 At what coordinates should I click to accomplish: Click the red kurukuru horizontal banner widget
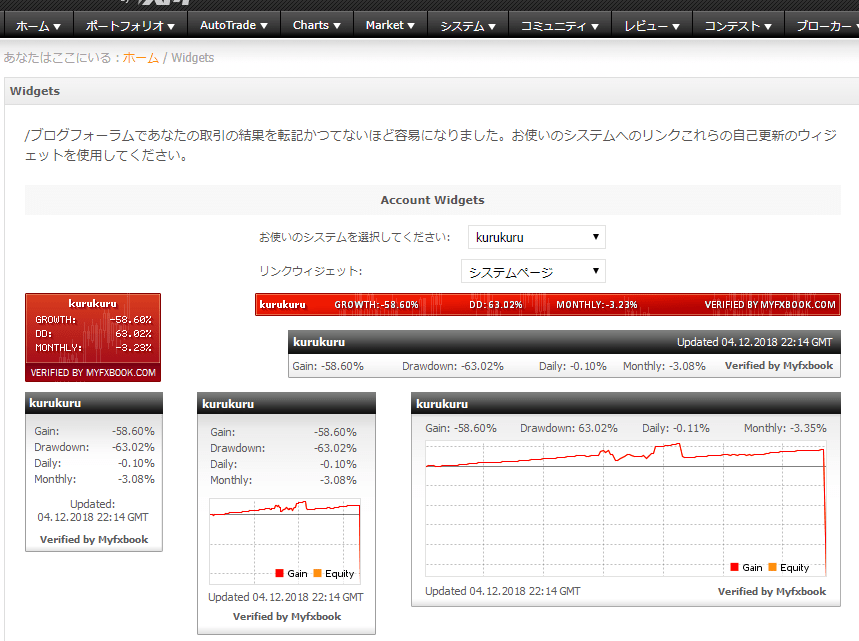pos(547,305)
